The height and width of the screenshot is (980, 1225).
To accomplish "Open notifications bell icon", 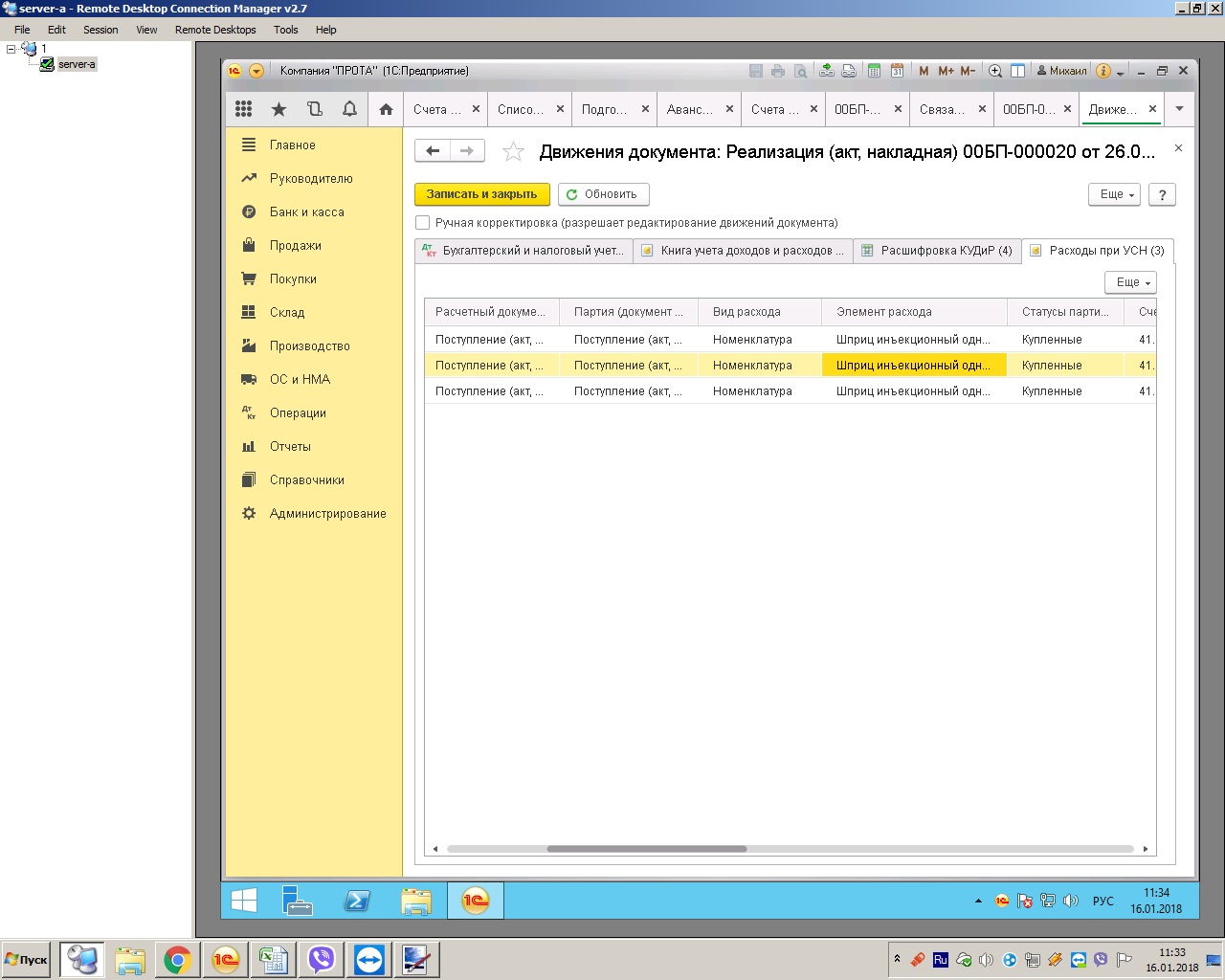I will coord(349,109).
